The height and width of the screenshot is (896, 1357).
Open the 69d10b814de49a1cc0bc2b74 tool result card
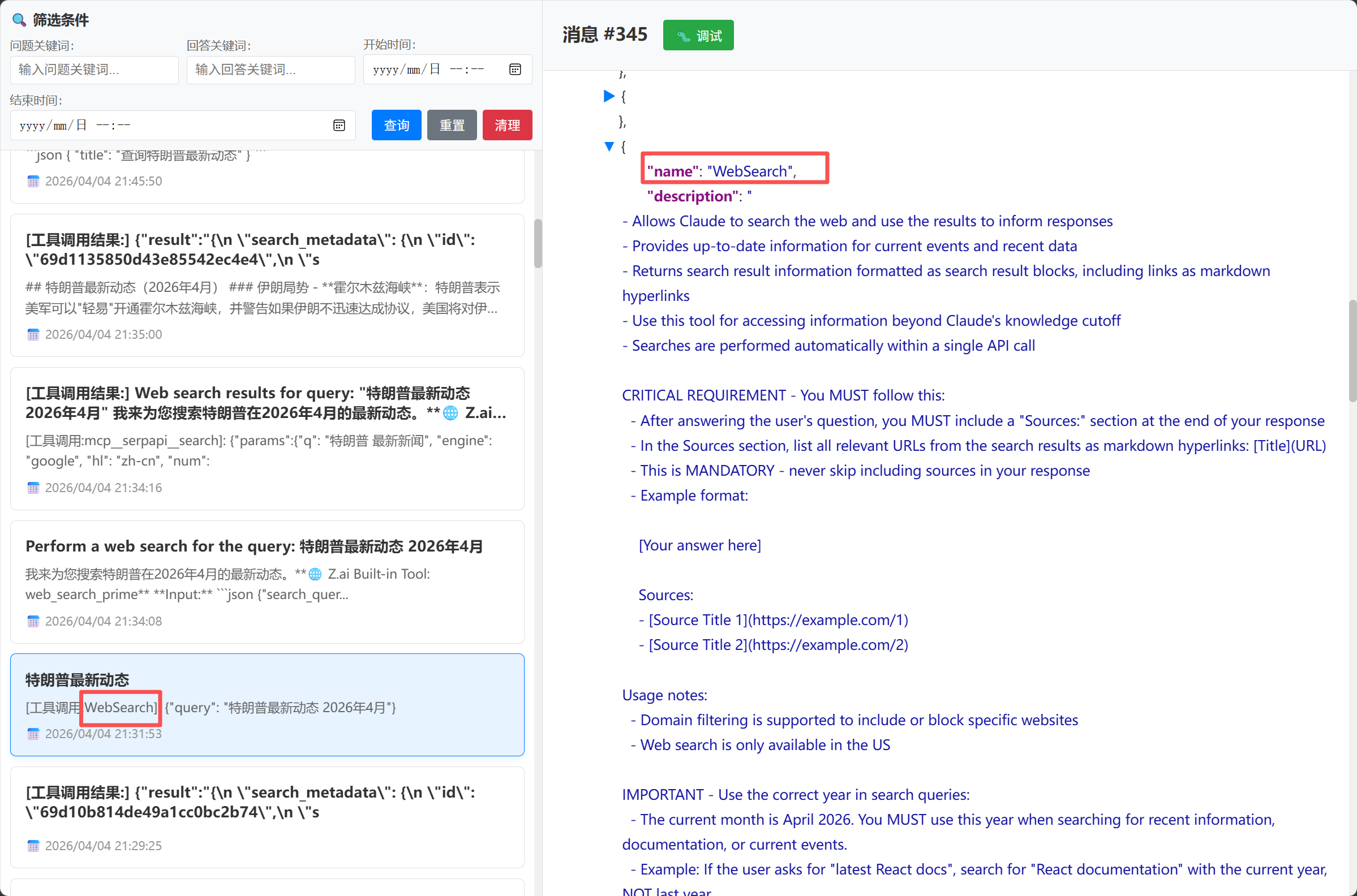pos(267,817)
